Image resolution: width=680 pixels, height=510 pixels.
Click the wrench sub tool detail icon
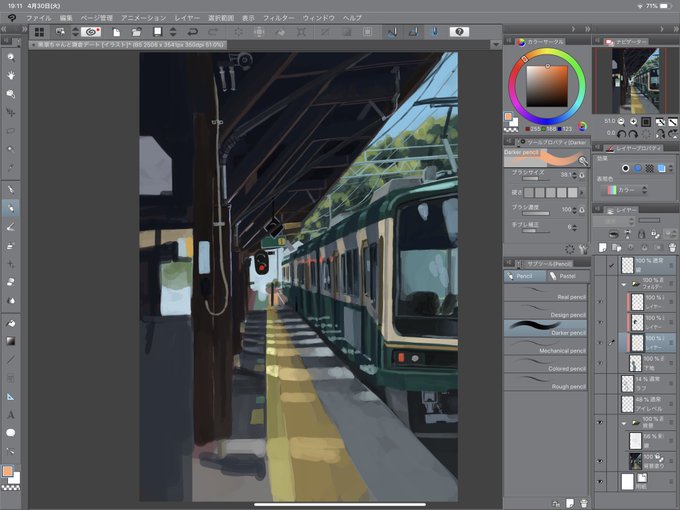[583, 249]
